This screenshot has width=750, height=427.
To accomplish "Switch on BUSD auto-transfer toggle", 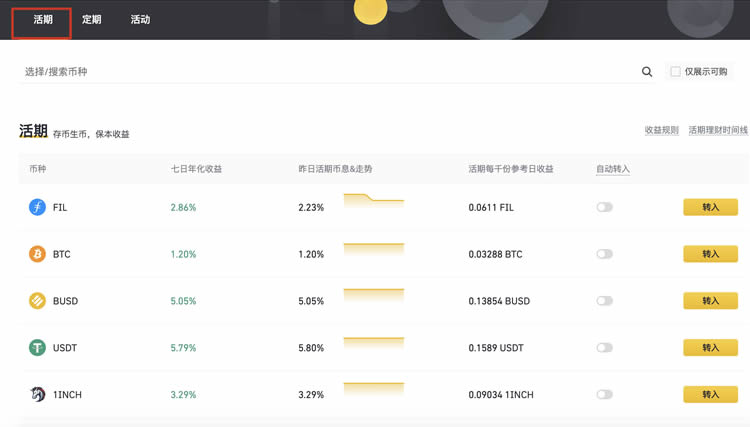I will (604, 301).
